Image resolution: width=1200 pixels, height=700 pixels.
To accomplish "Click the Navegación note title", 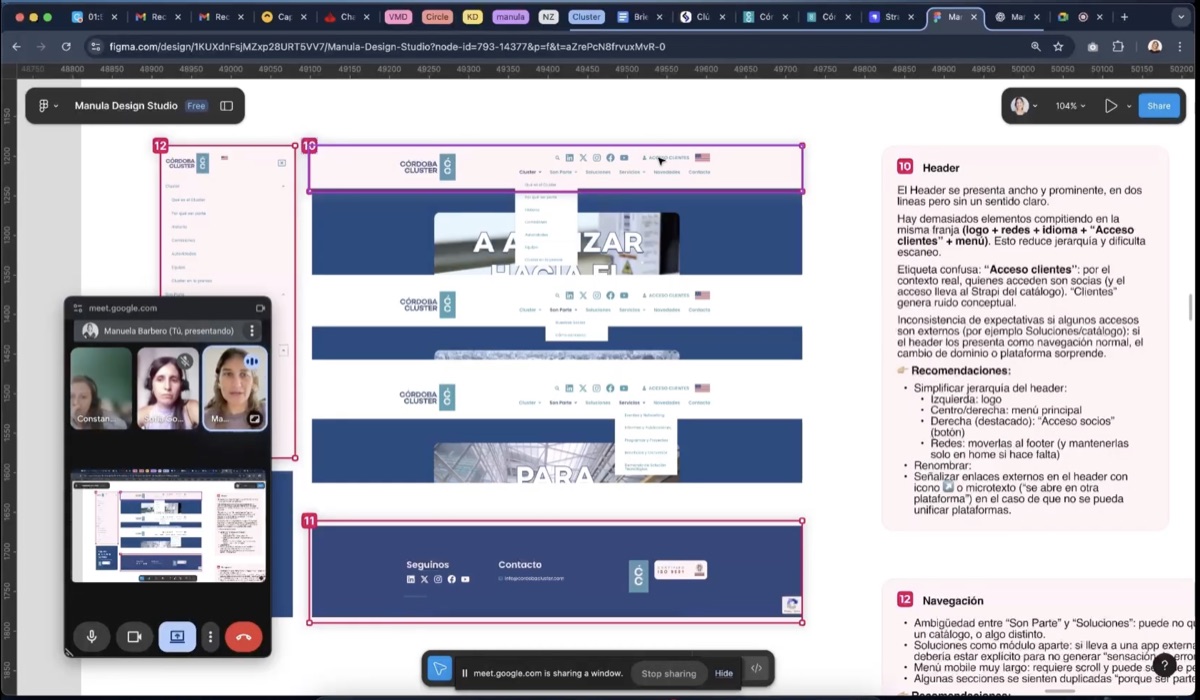I will 953,600.
